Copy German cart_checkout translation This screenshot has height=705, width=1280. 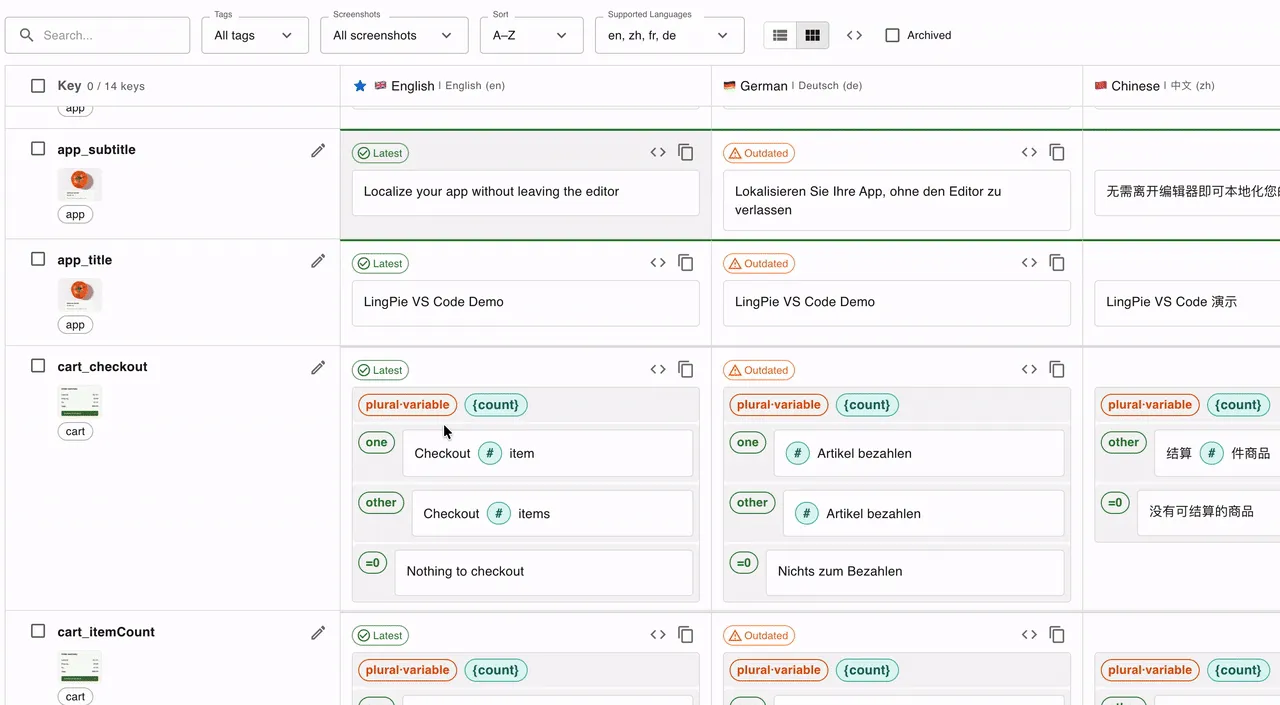click(1057, 370)
